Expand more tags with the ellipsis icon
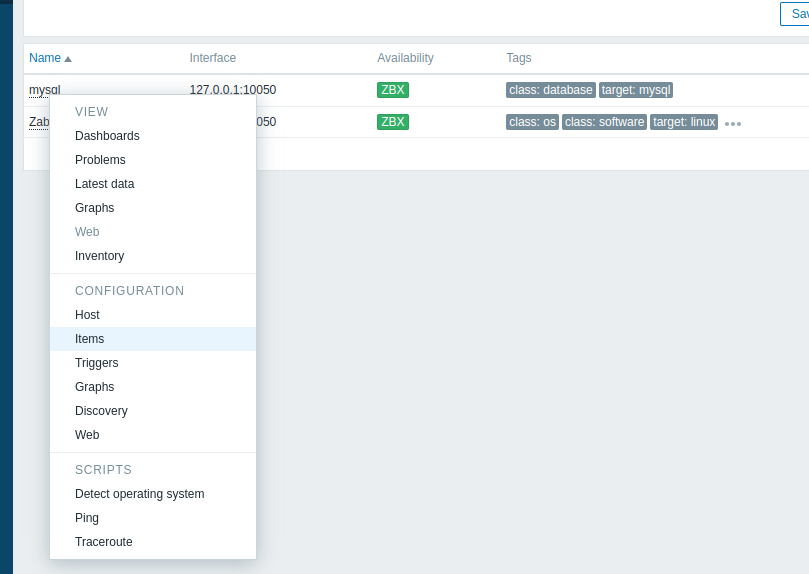Viewport: 809px width, 574px height. pyautogui.click(x=733, y=124)
